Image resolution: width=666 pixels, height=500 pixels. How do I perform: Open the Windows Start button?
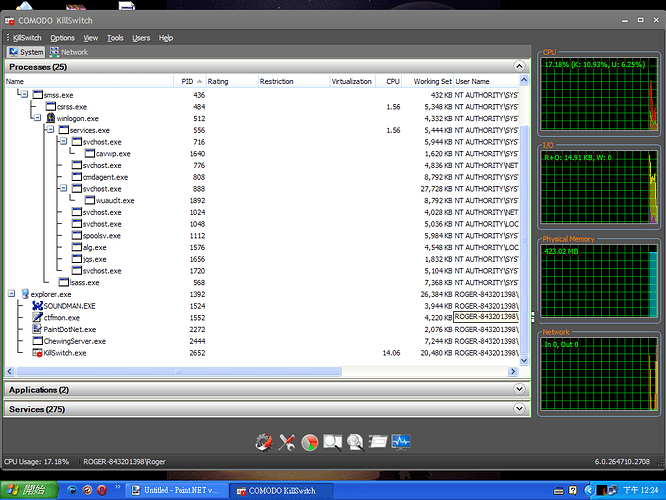pyautogui.click(x=29, y=490)
